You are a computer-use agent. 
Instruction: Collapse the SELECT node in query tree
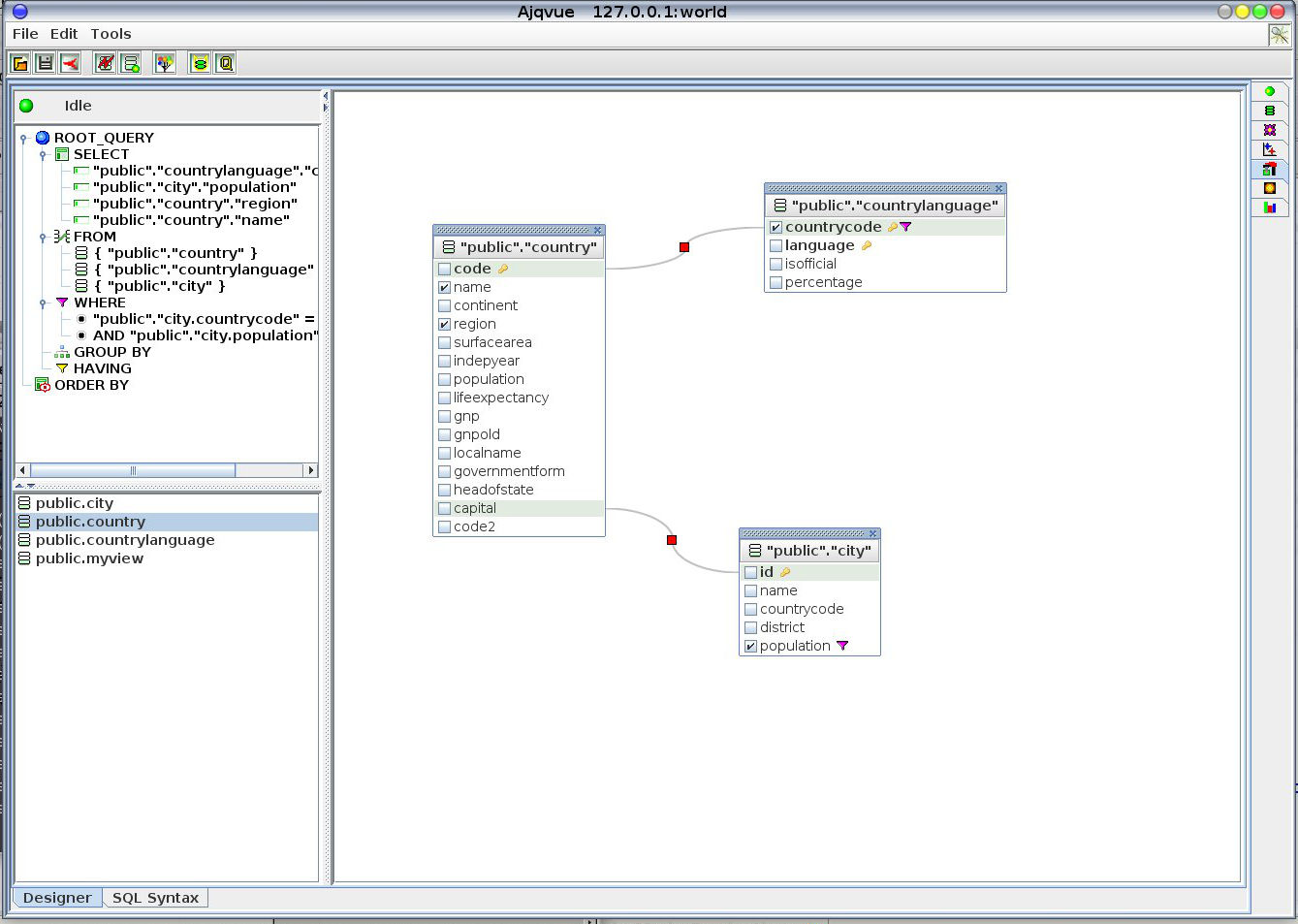click(43, 155)
